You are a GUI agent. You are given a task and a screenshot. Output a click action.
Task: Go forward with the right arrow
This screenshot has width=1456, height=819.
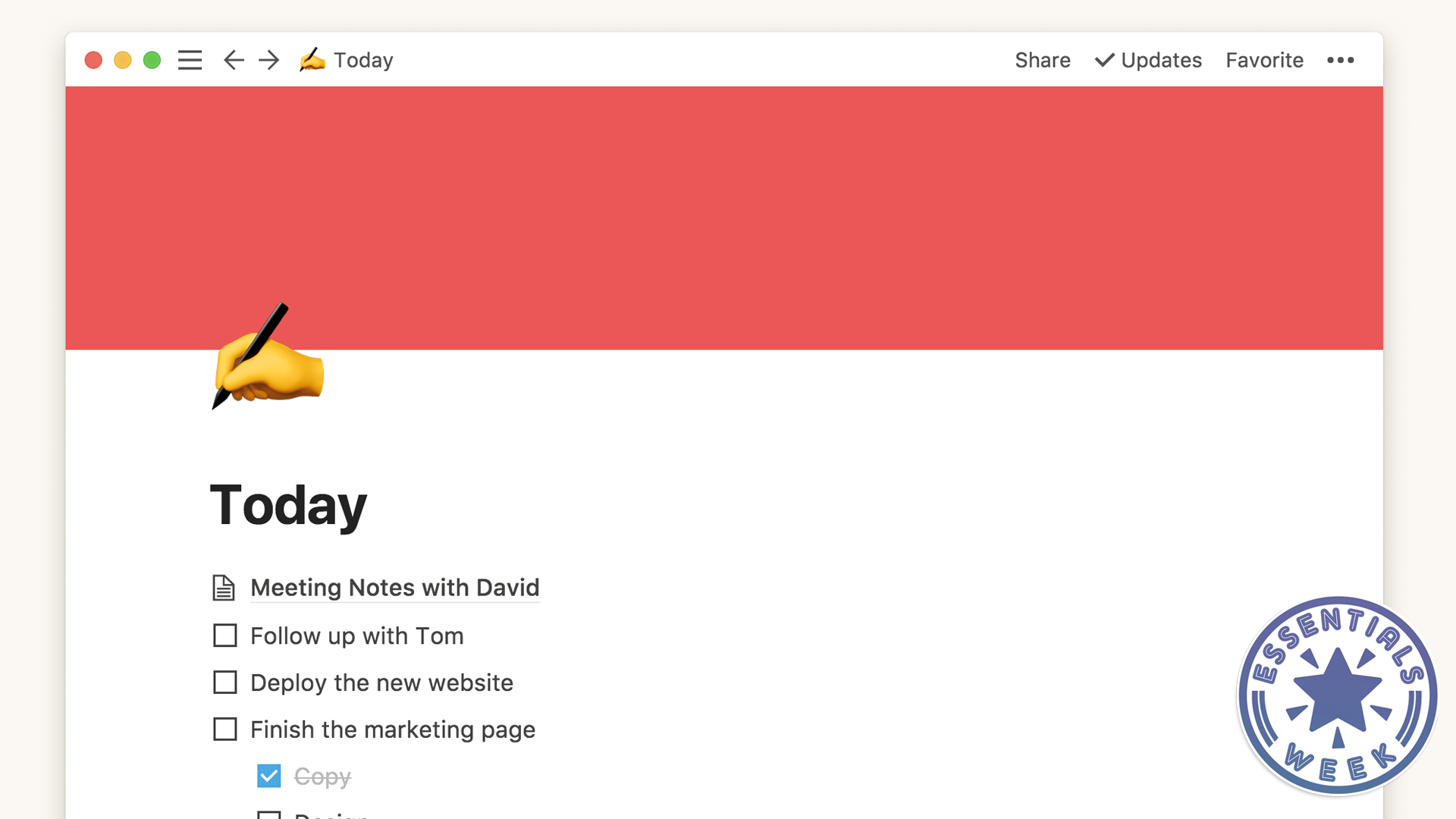coord(269,60)
